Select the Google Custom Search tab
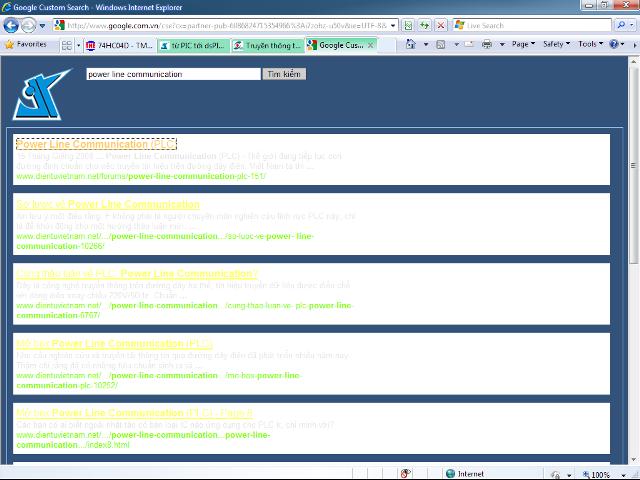 [x=336, y=45]
